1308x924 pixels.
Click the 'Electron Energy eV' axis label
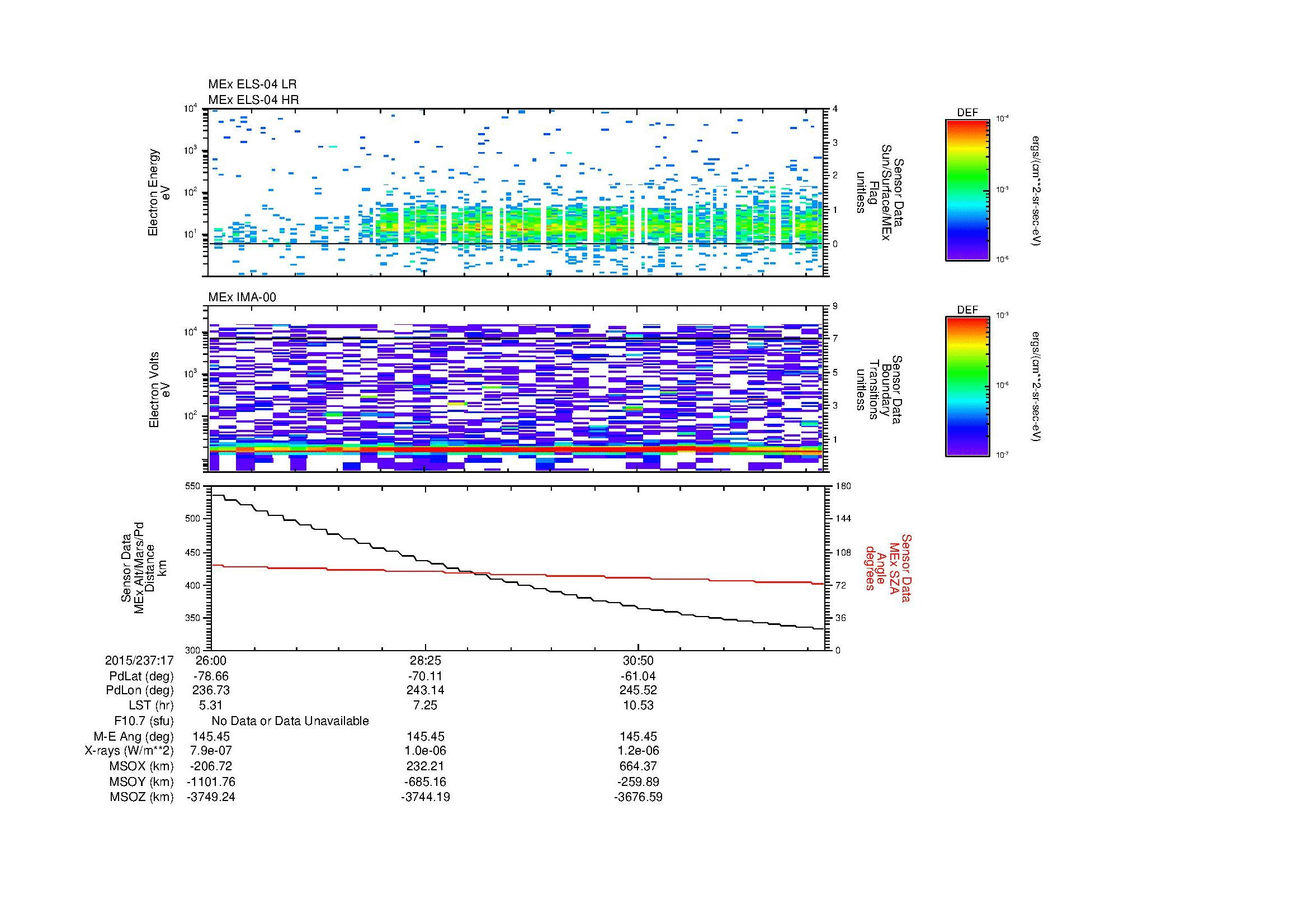click(x=159, y=192)
